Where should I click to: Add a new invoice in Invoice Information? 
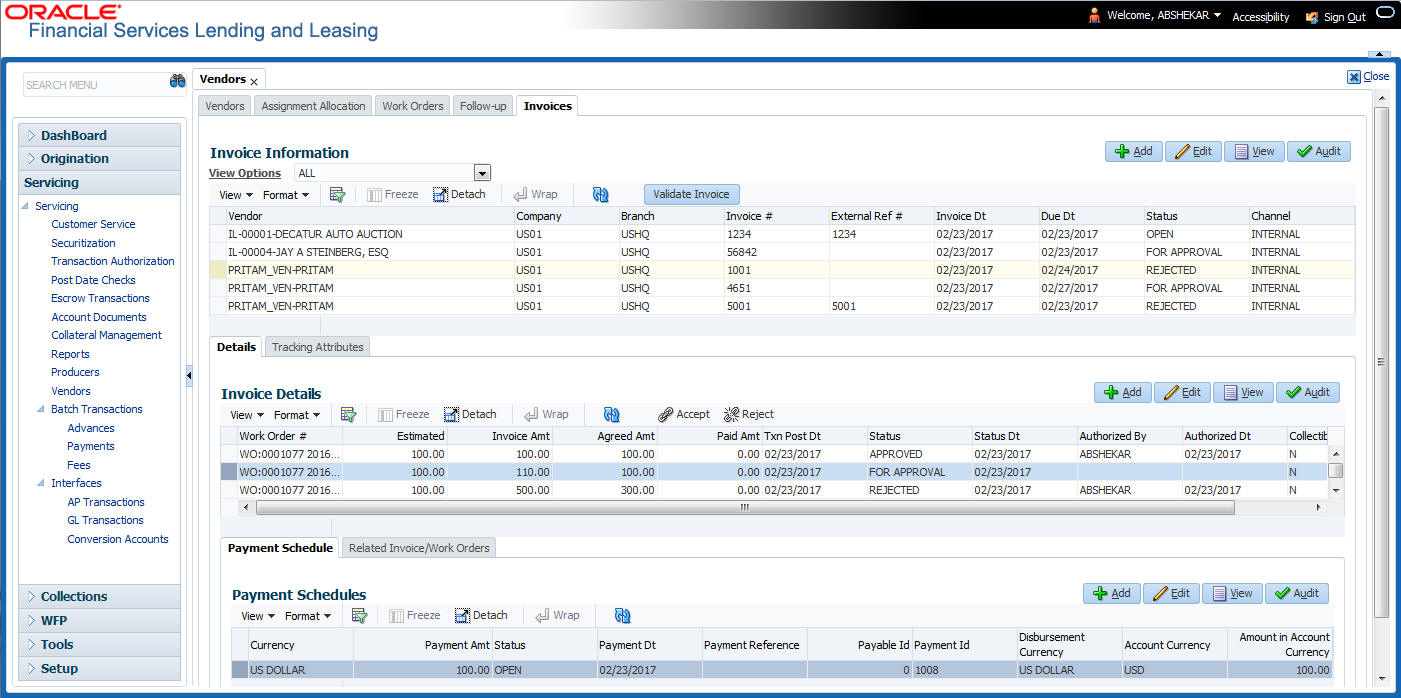click(x=1133, y=151)
